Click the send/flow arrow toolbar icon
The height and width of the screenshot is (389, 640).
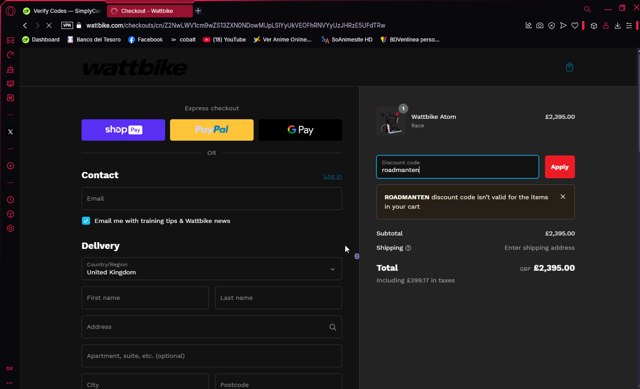[563, 25]
